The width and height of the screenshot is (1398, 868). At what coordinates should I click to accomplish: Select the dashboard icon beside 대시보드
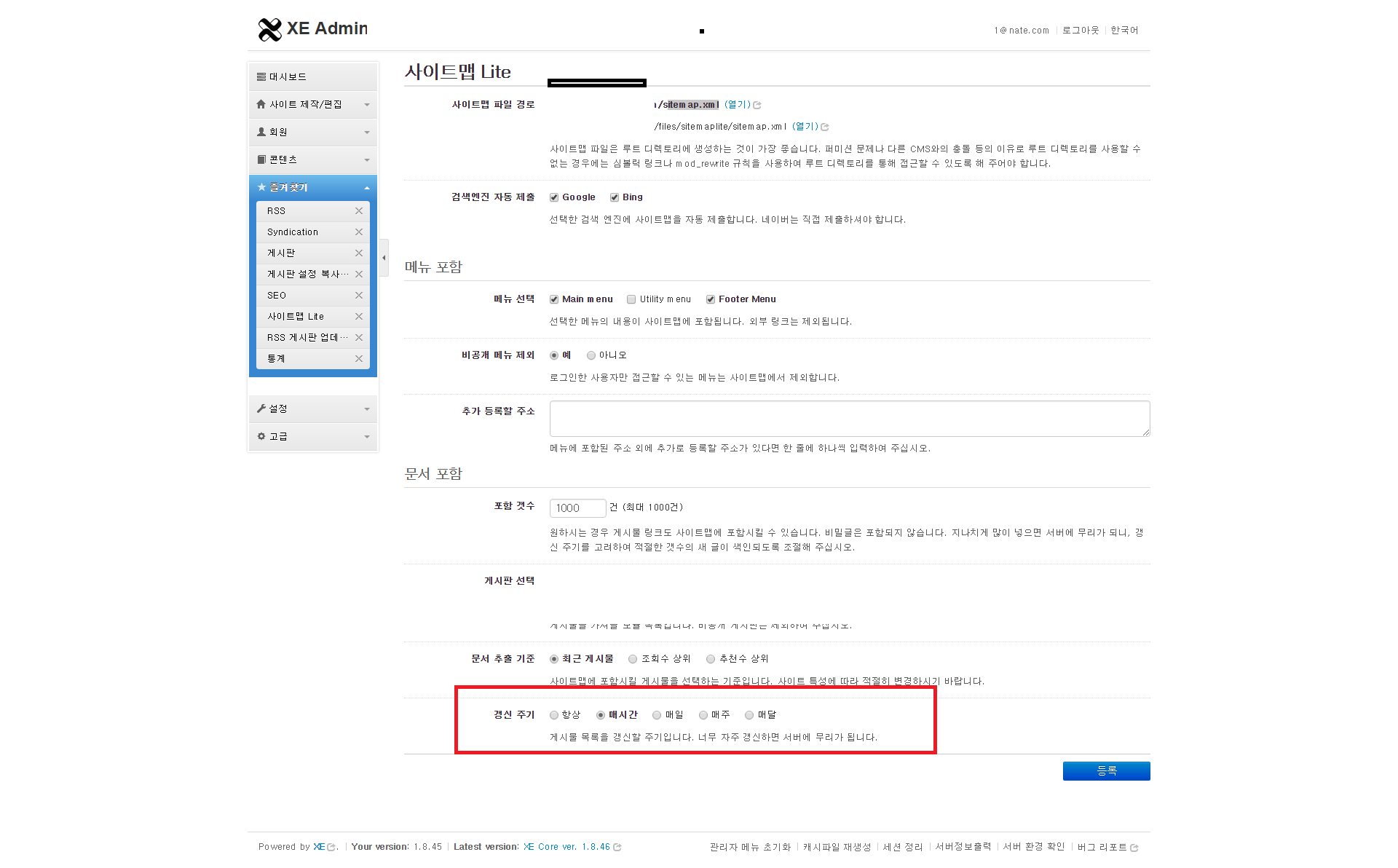click(x=261, y=76)
